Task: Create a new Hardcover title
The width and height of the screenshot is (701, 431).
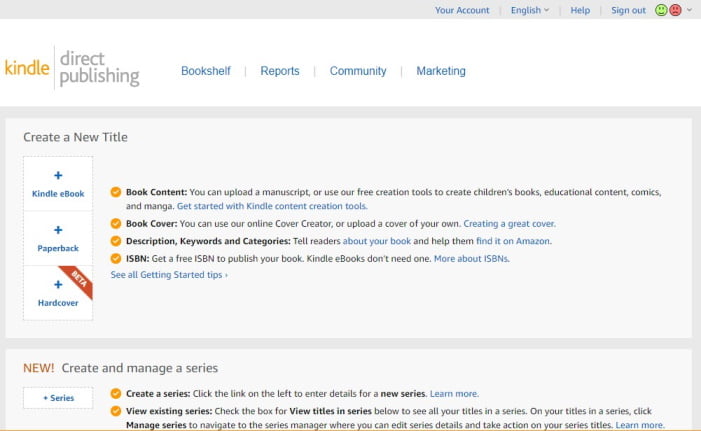Action: click(x=58, y=293)
